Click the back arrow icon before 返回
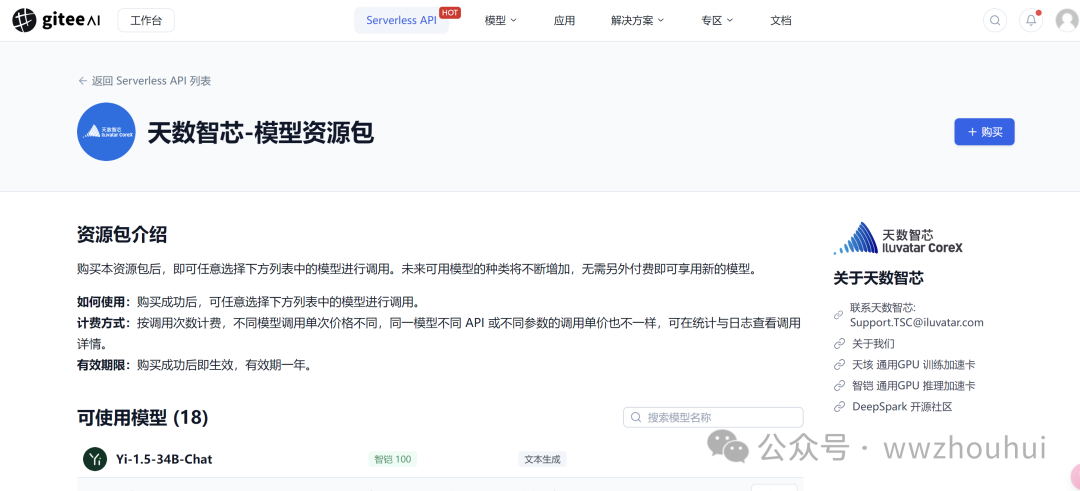 83,81
